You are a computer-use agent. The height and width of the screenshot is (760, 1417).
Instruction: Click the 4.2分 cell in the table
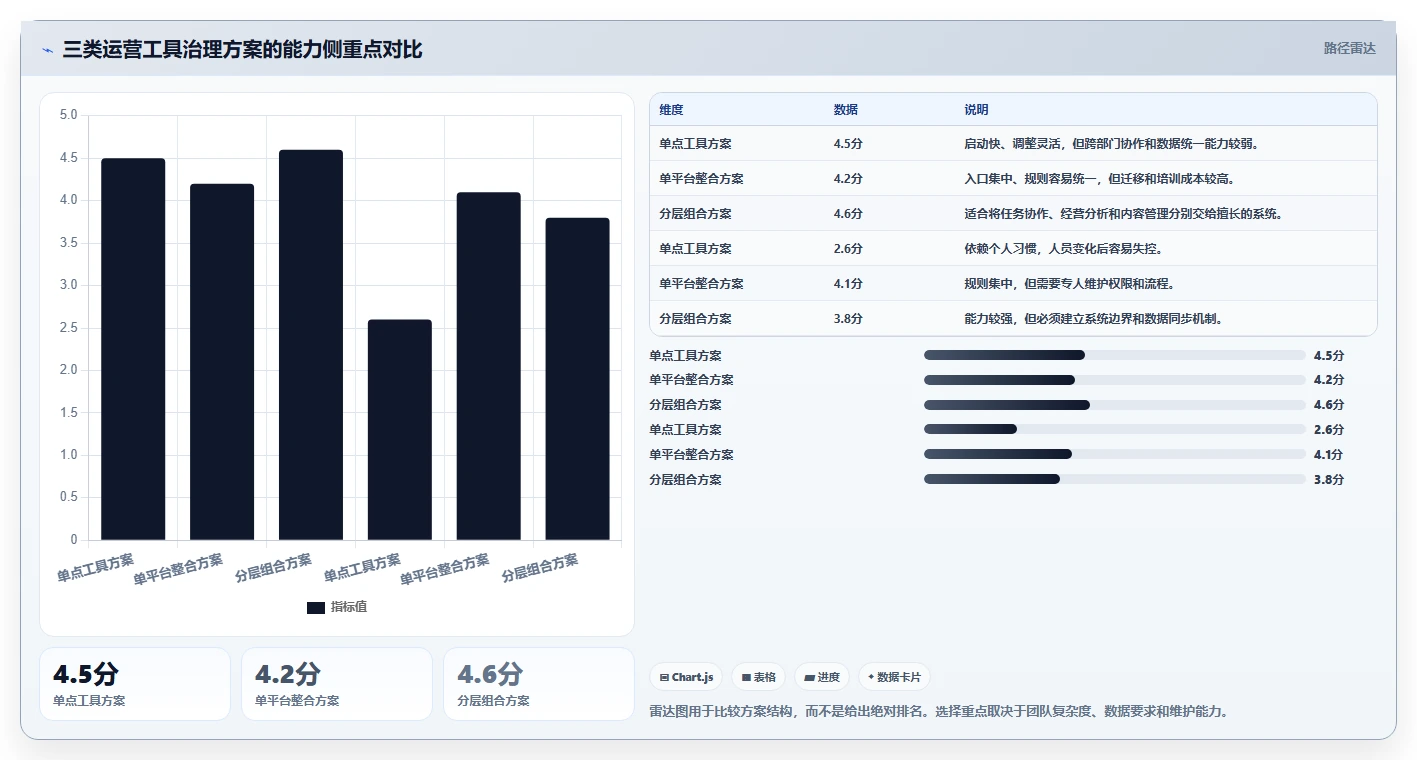(x=848, y=179)
